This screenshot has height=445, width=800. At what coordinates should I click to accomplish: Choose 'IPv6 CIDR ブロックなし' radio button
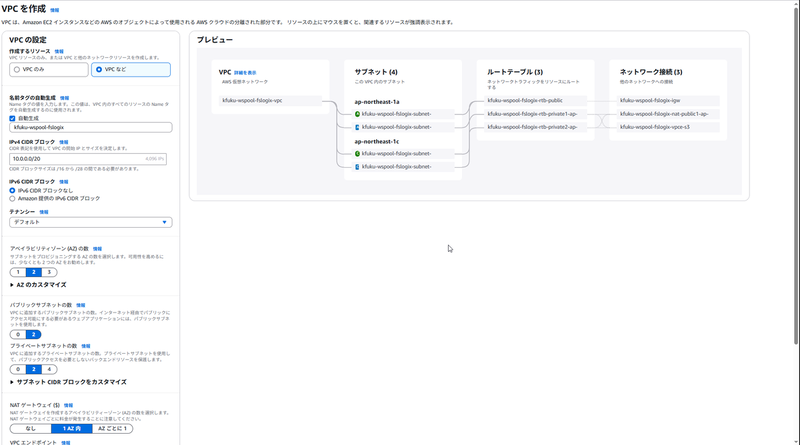click(12, 190)
